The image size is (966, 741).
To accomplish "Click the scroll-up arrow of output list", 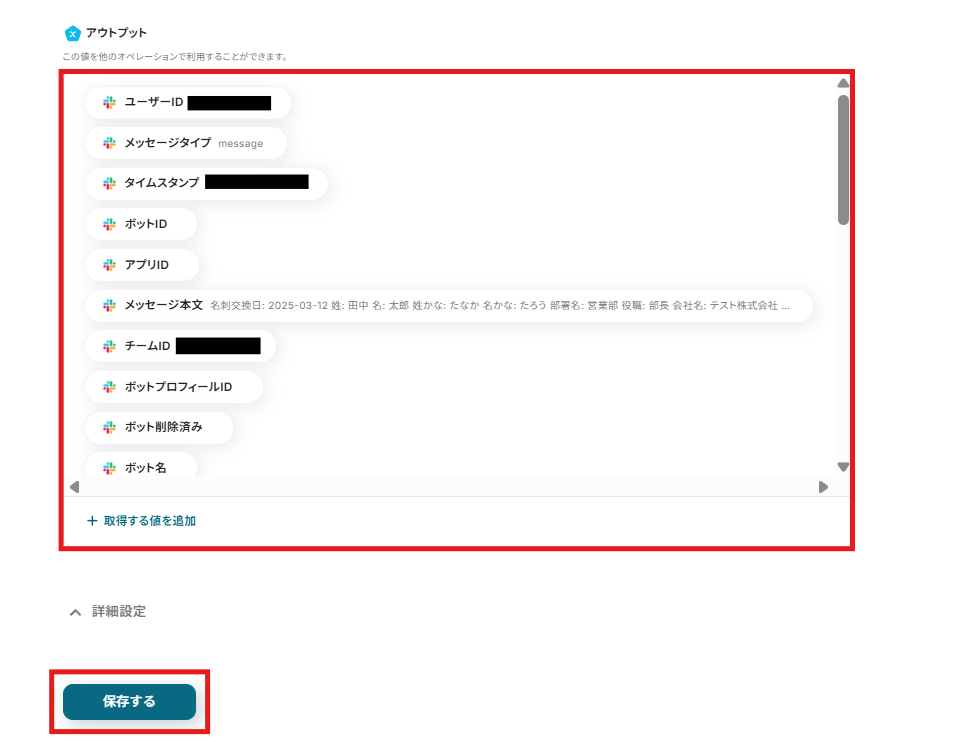I will click(843, 83).
